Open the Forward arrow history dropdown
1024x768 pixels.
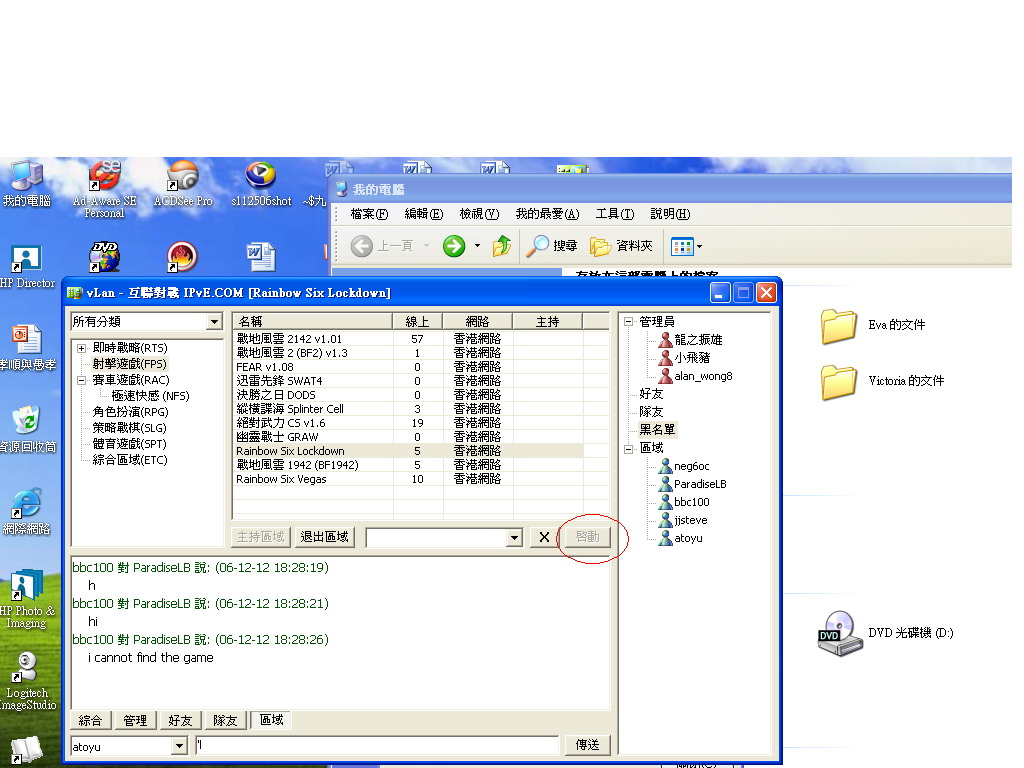coord(477,246)
